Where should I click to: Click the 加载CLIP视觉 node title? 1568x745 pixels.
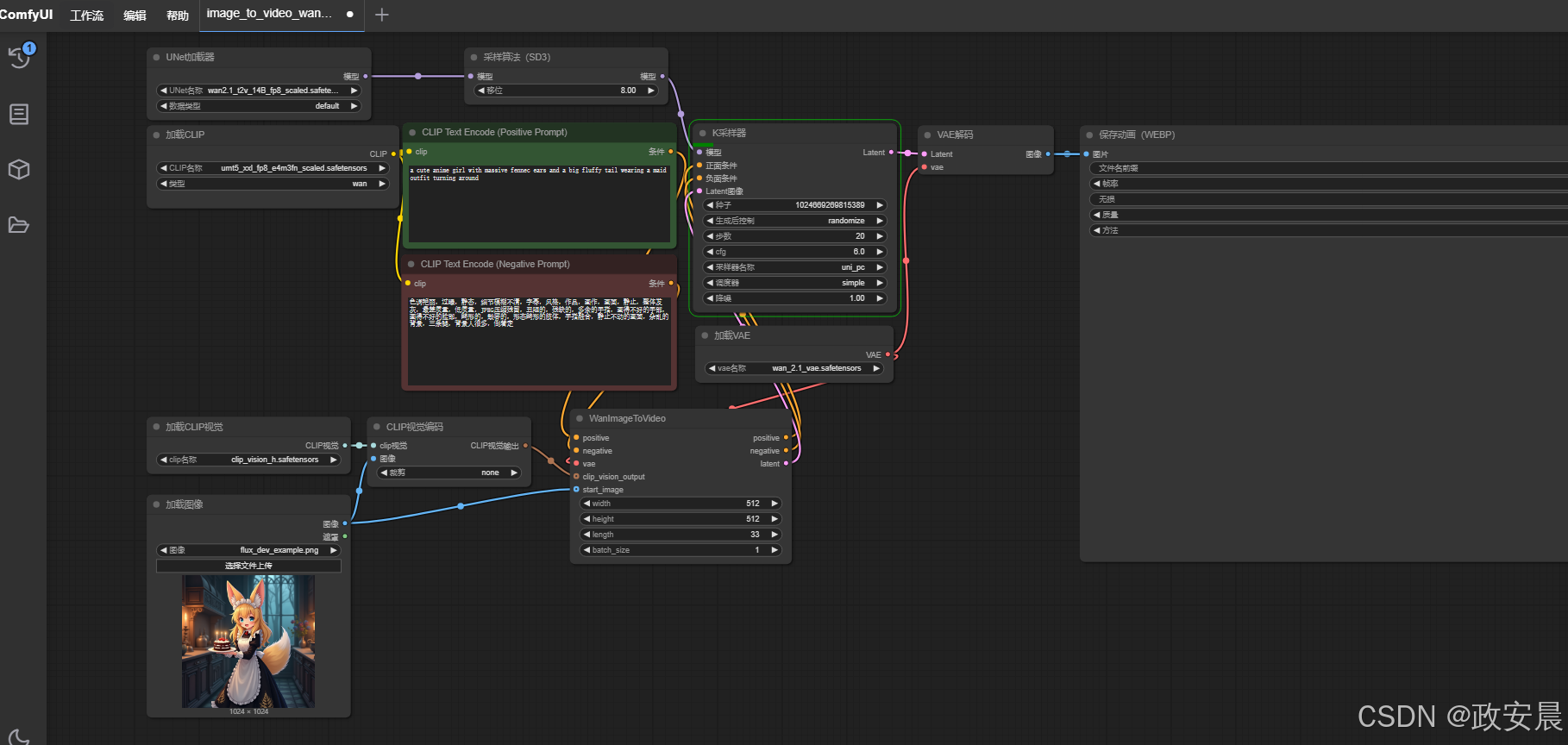(x=194, y=427)
